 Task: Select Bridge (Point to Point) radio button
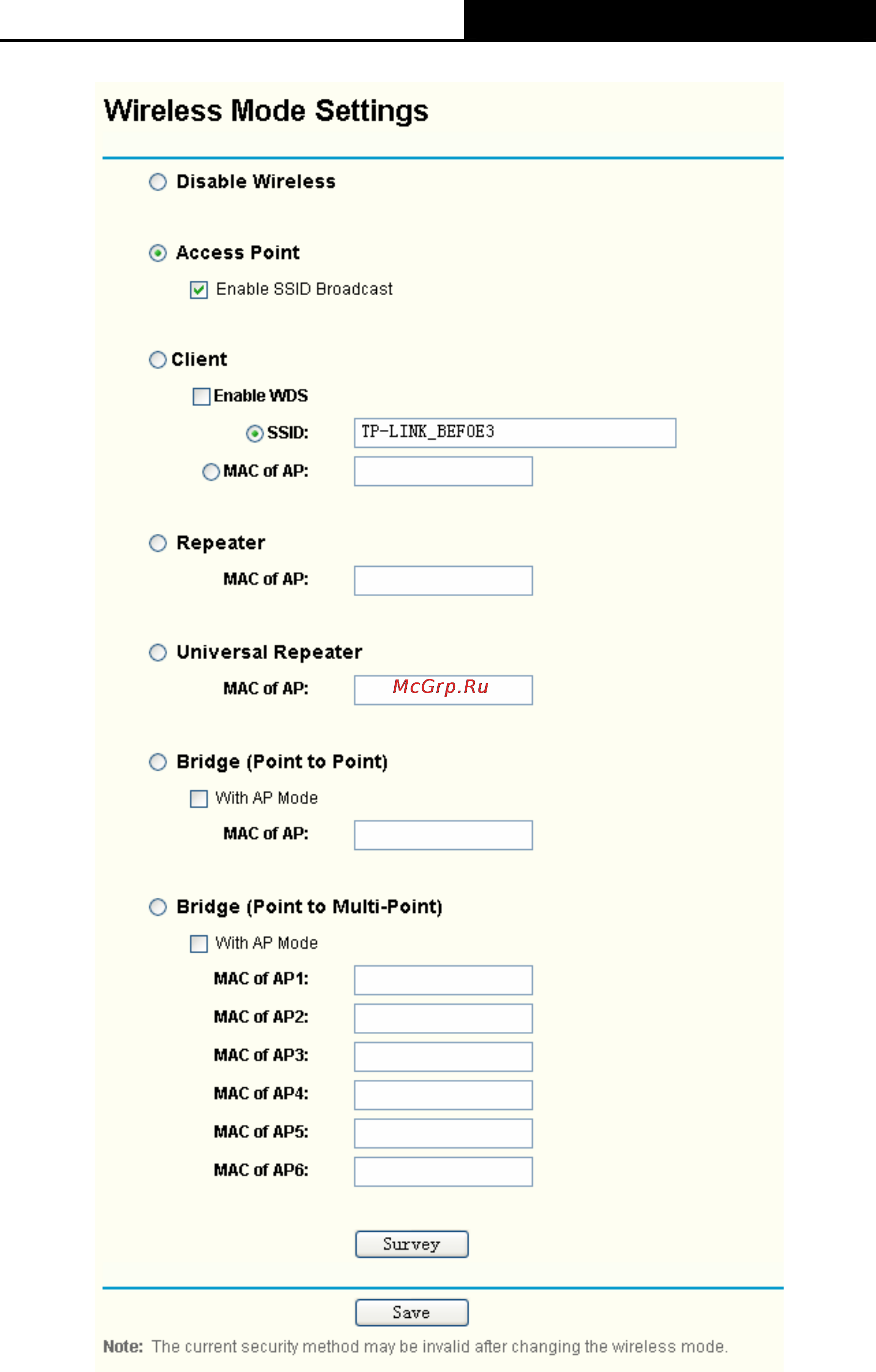pos(158,762)
